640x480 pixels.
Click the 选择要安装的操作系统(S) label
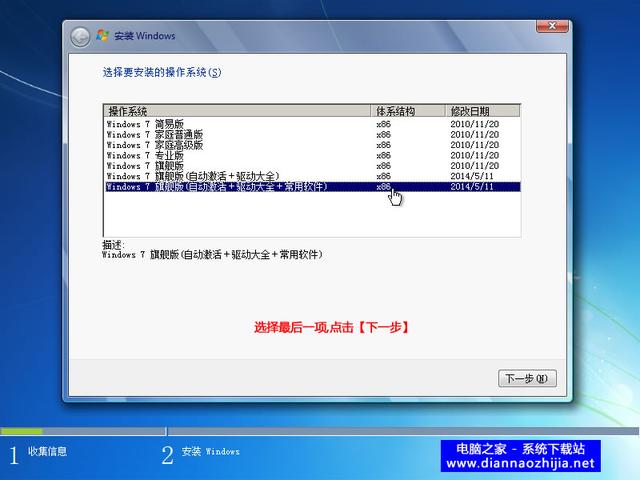tap(162, 73)
